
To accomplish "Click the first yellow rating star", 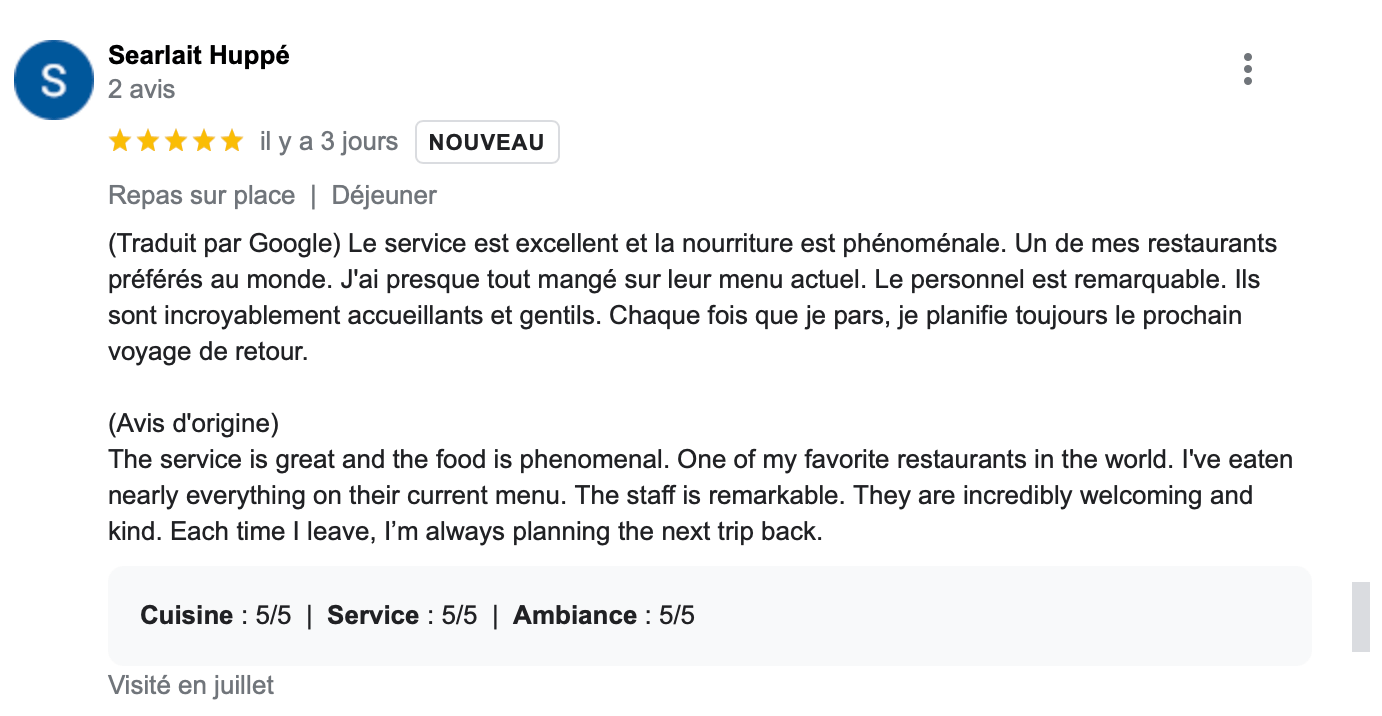I will point(120,142).
